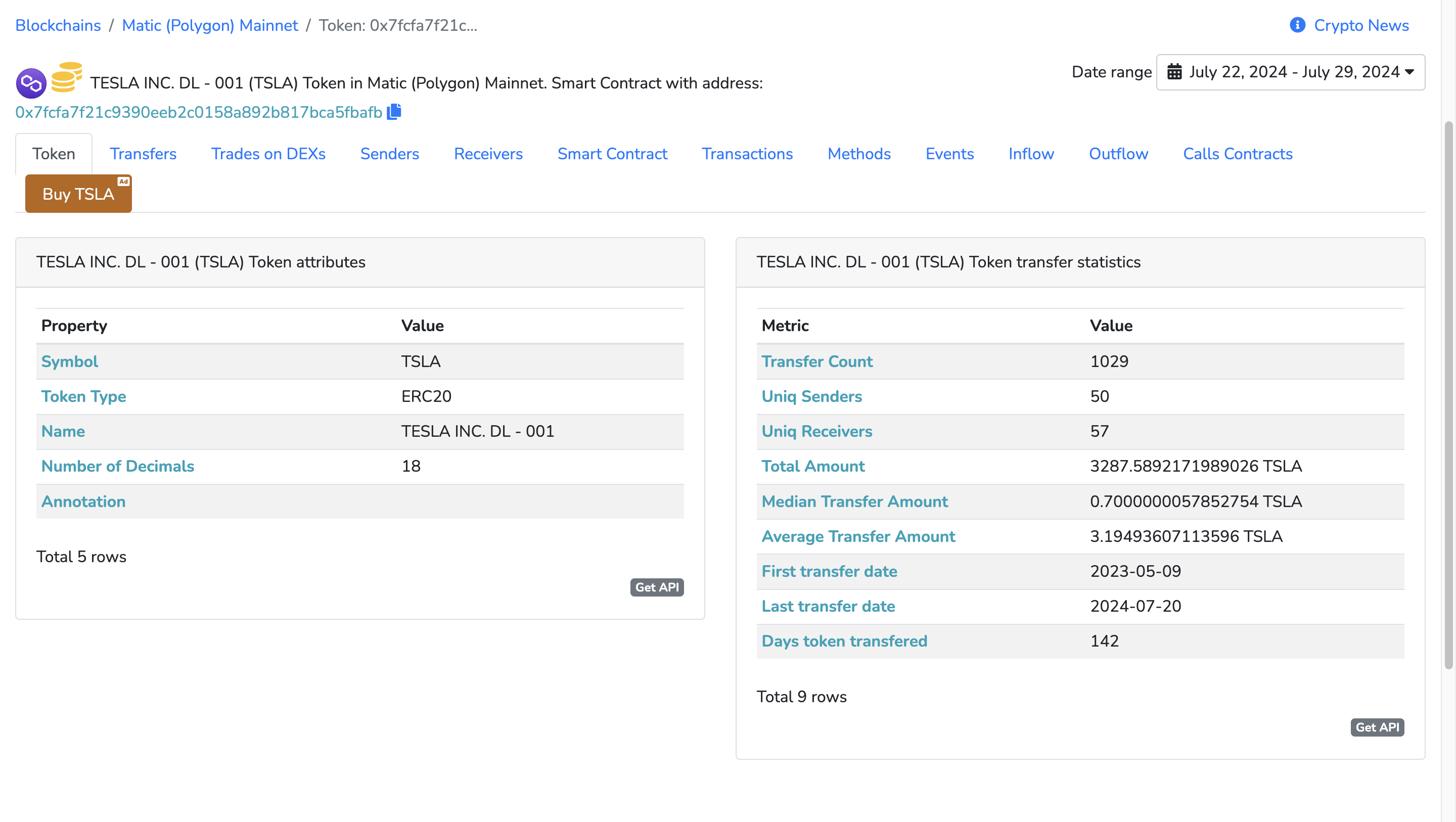Select the transfer count value 1029
The height and width of the screenshot is (822, 1456).
[1109, 361]
